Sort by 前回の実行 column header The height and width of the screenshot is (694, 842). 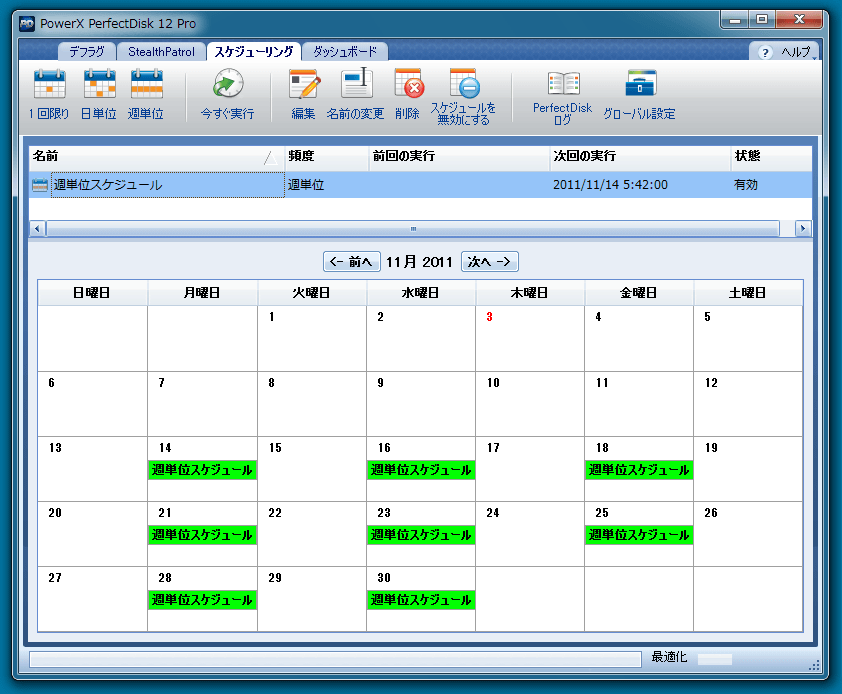click(459, 156)
